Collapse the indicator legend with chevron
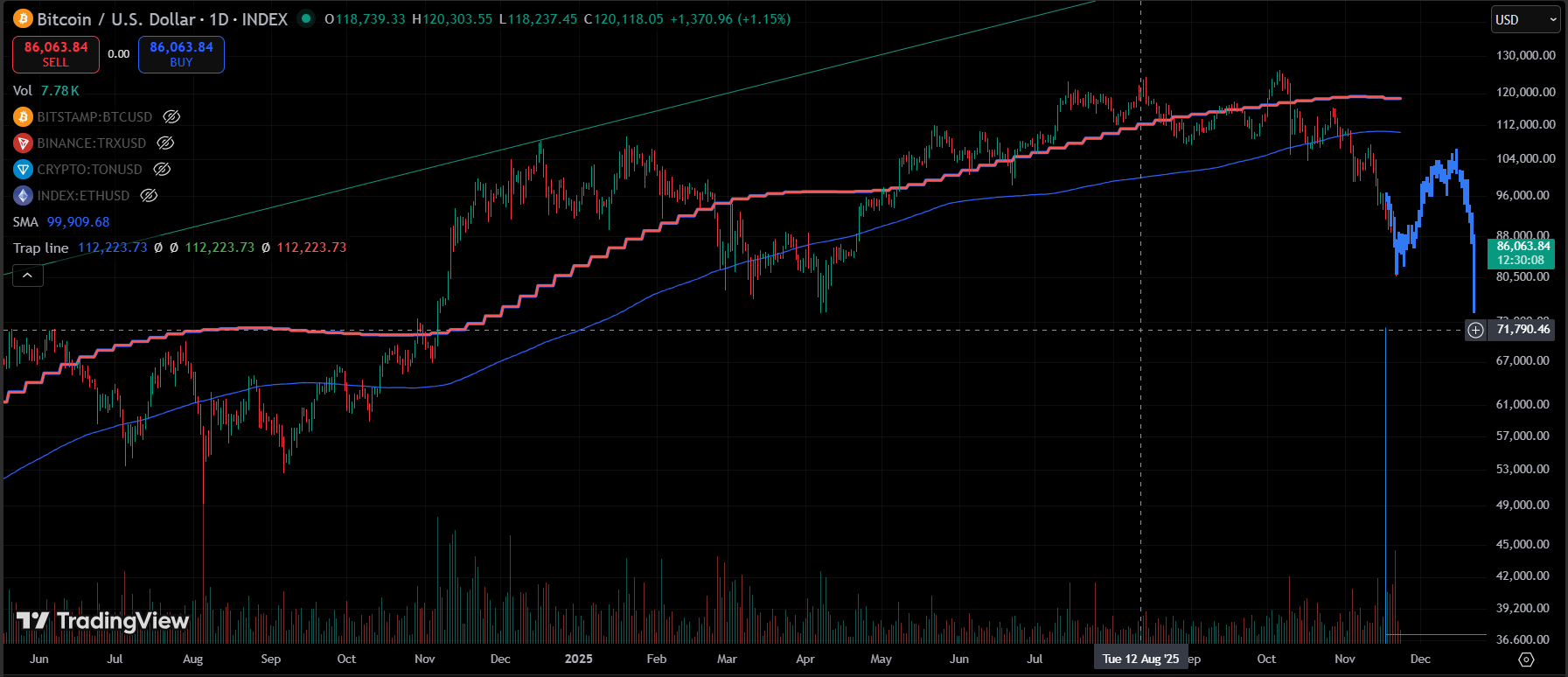Image resolution: width=1568 pixels, height=677 pixels. tap(27, 276)
